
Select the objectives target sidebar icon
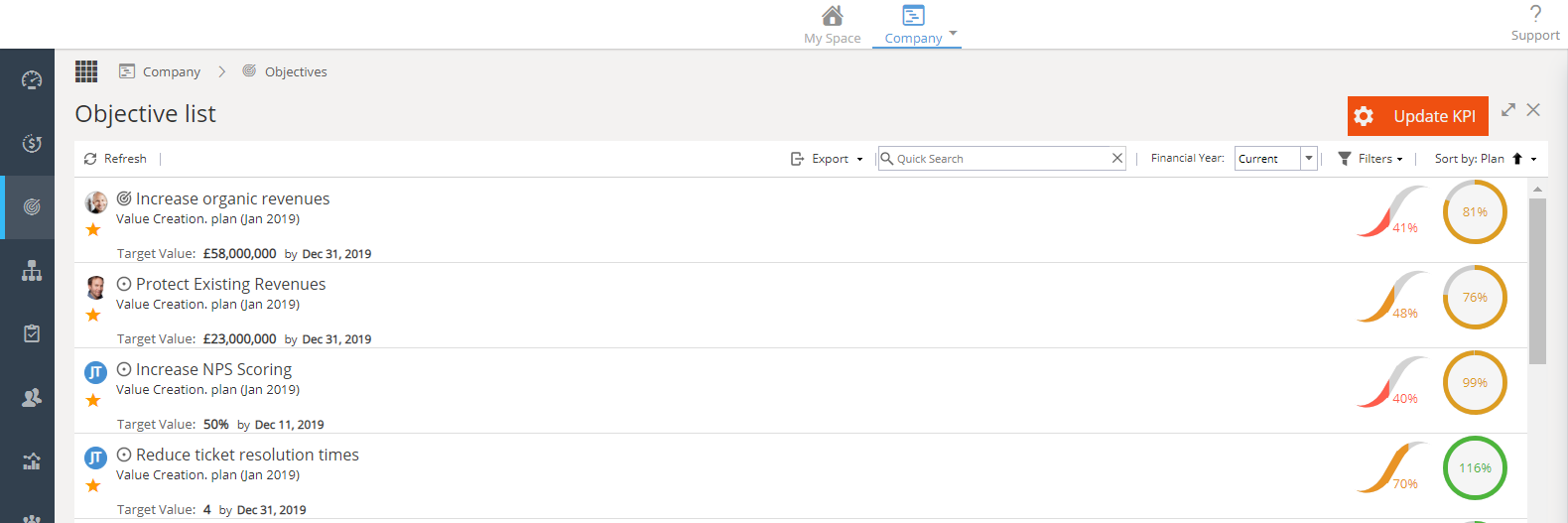point(32,207)
